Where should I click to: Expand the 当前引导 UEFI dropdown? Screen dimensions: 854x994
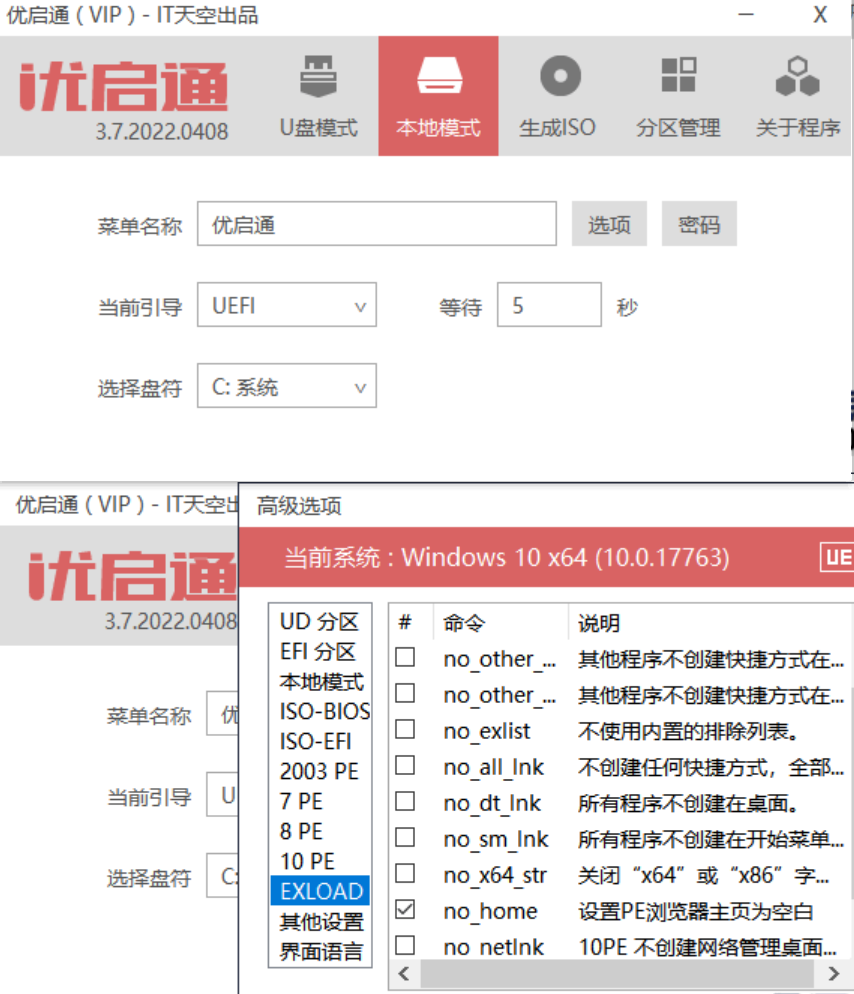[x=286, y=306]
